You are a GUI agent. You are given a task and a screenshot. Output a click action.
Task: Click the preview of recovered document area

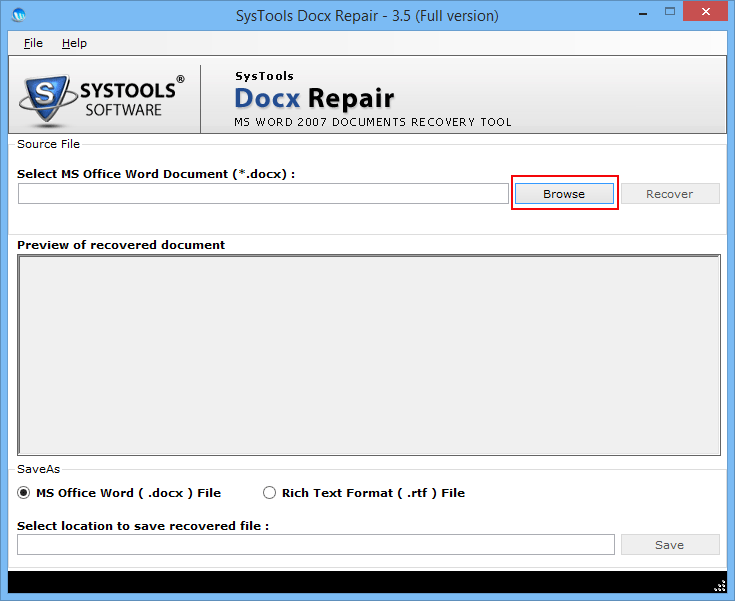[369, 355]
